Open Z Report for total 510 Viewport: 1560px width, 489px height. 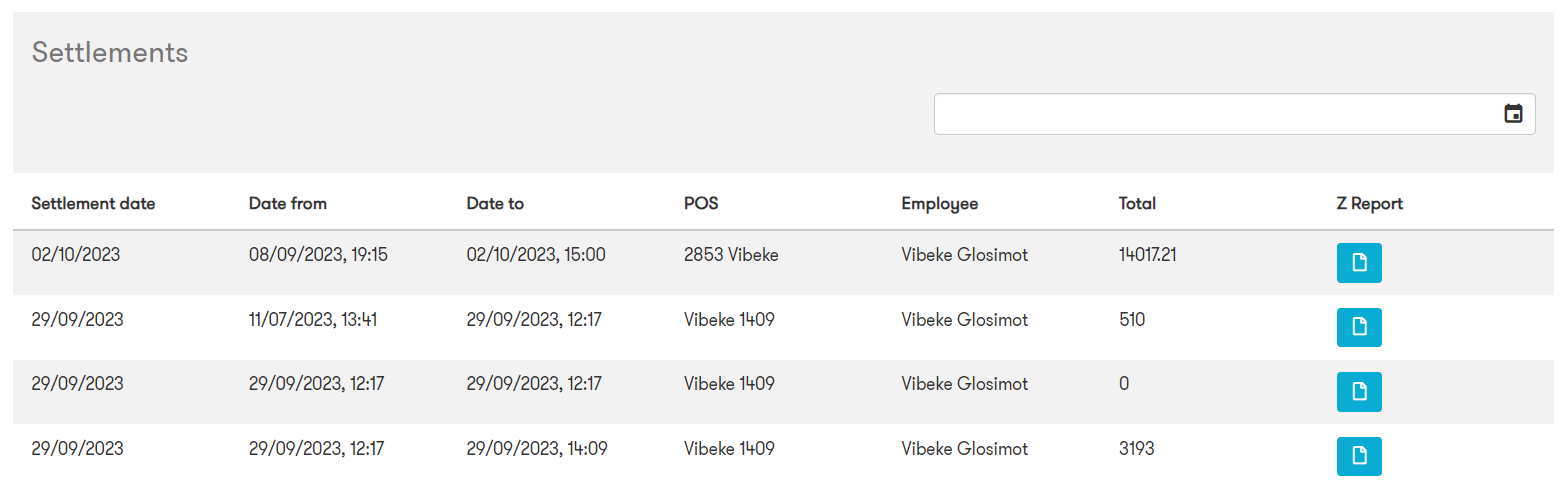click(x=1359, y=327)
